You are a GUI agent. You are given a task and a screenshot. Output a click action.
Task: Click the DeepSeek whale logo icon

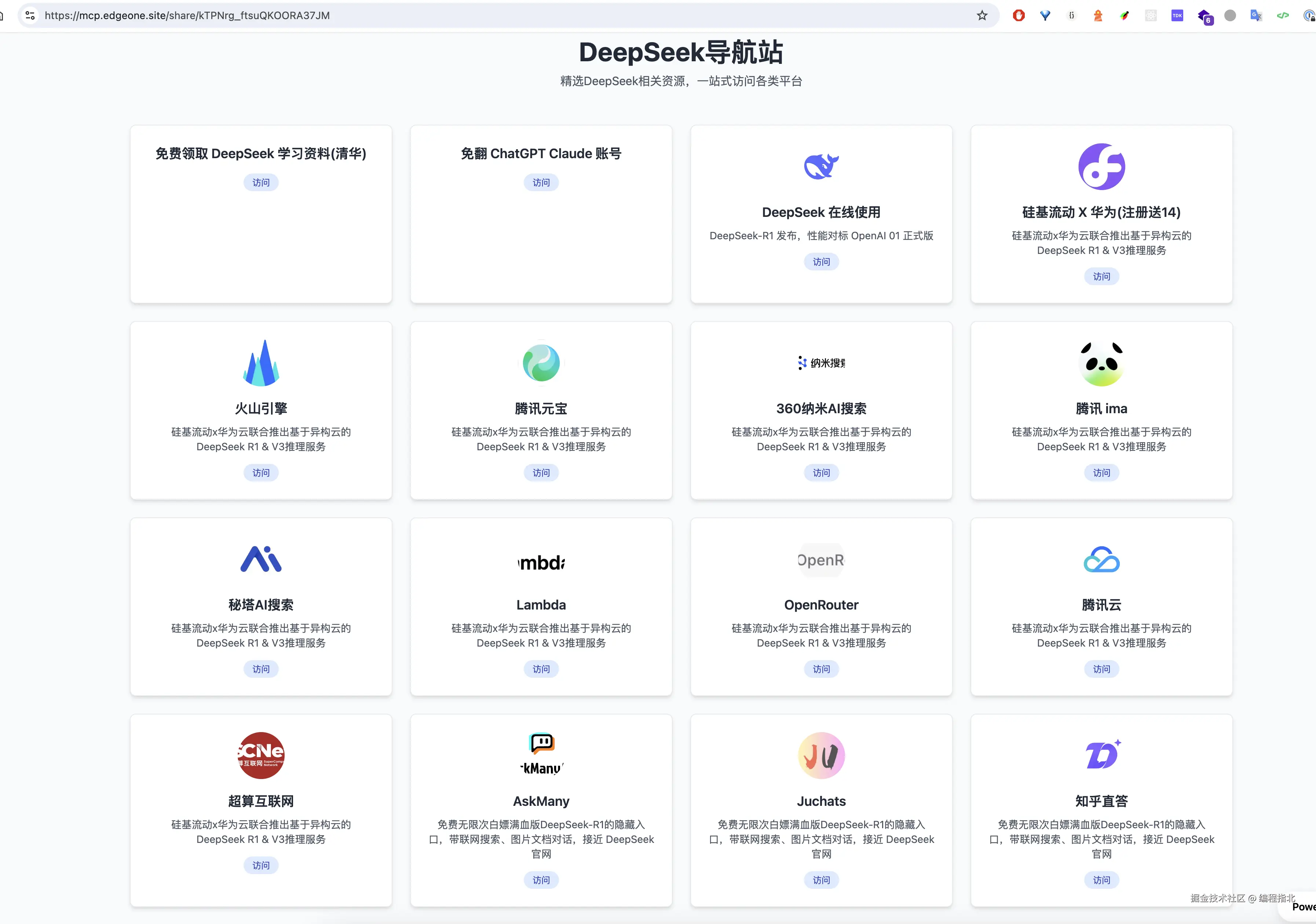pos(821,166)
